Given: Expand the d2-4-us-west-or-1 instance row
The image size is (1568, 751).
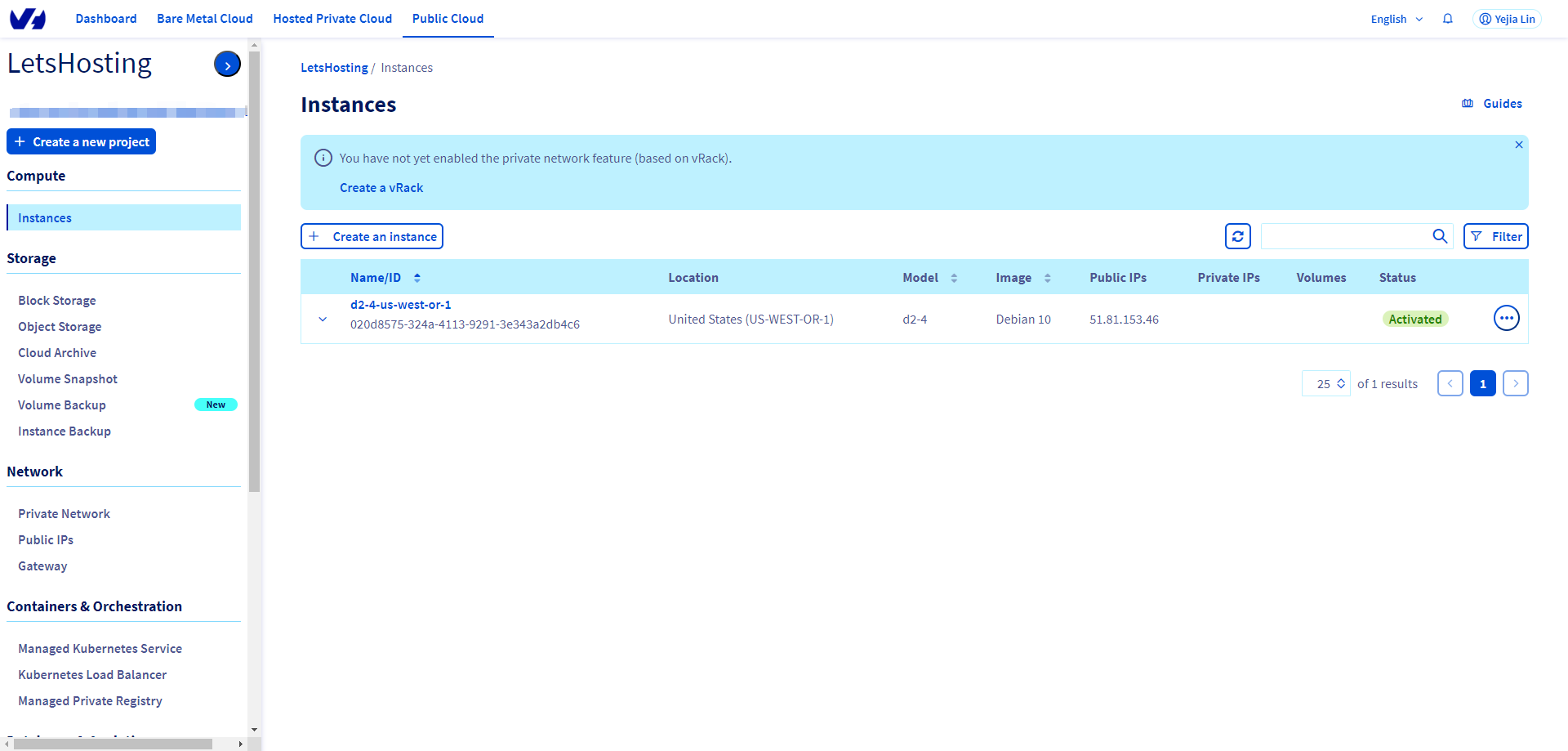Looking at the screenshot, I should (323, 319).
